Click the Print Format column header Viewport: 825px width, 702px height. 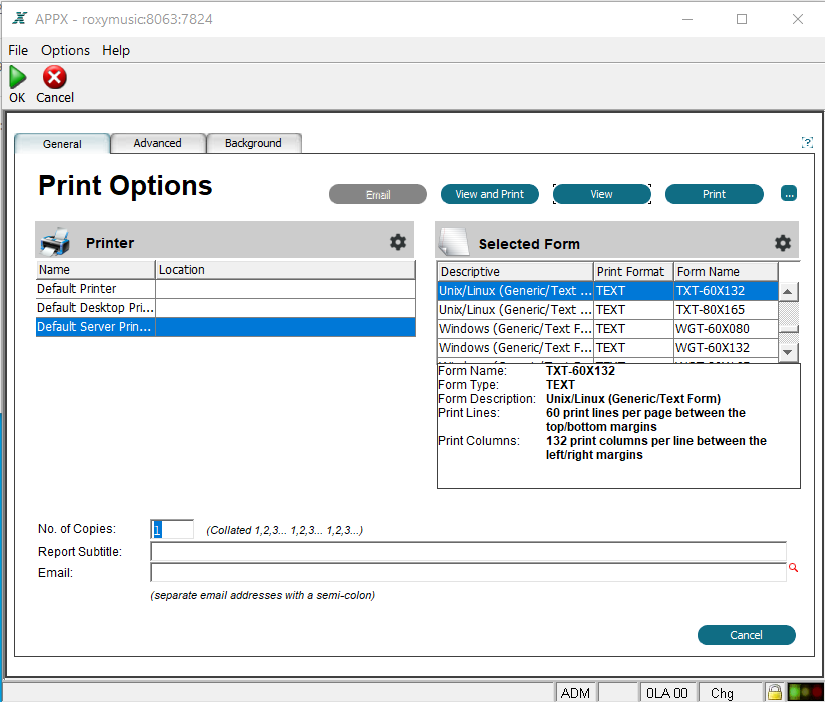click(633, 272)
